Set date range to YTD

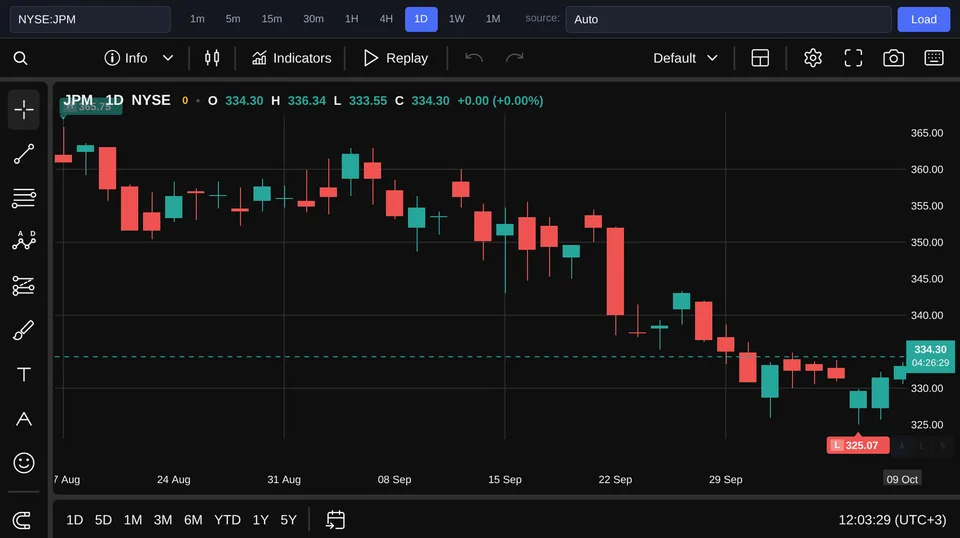(x=227, y=520)
